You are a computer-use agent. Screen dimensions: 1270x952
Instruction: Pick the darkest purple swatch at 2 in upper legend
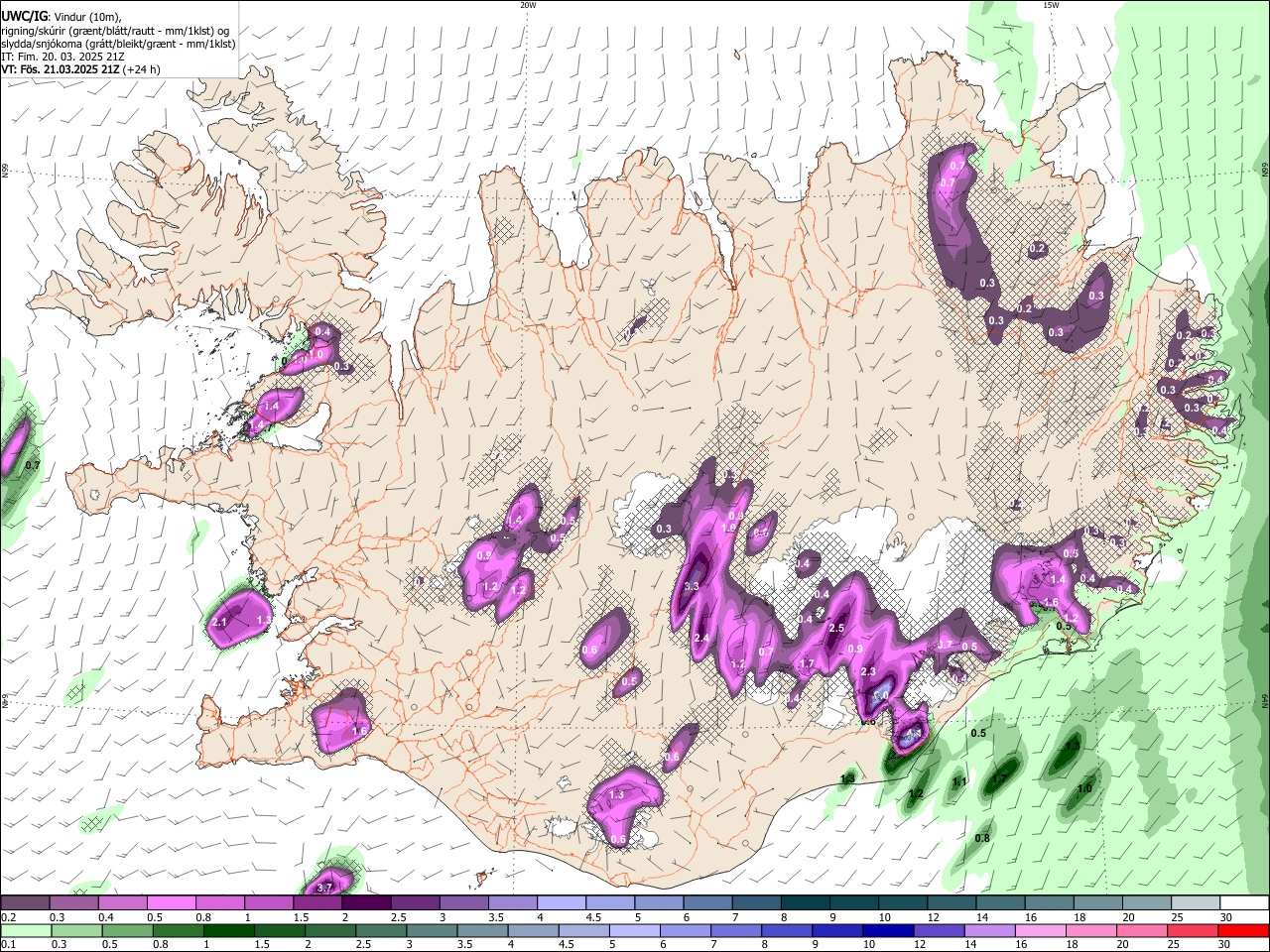pos(366,902)
